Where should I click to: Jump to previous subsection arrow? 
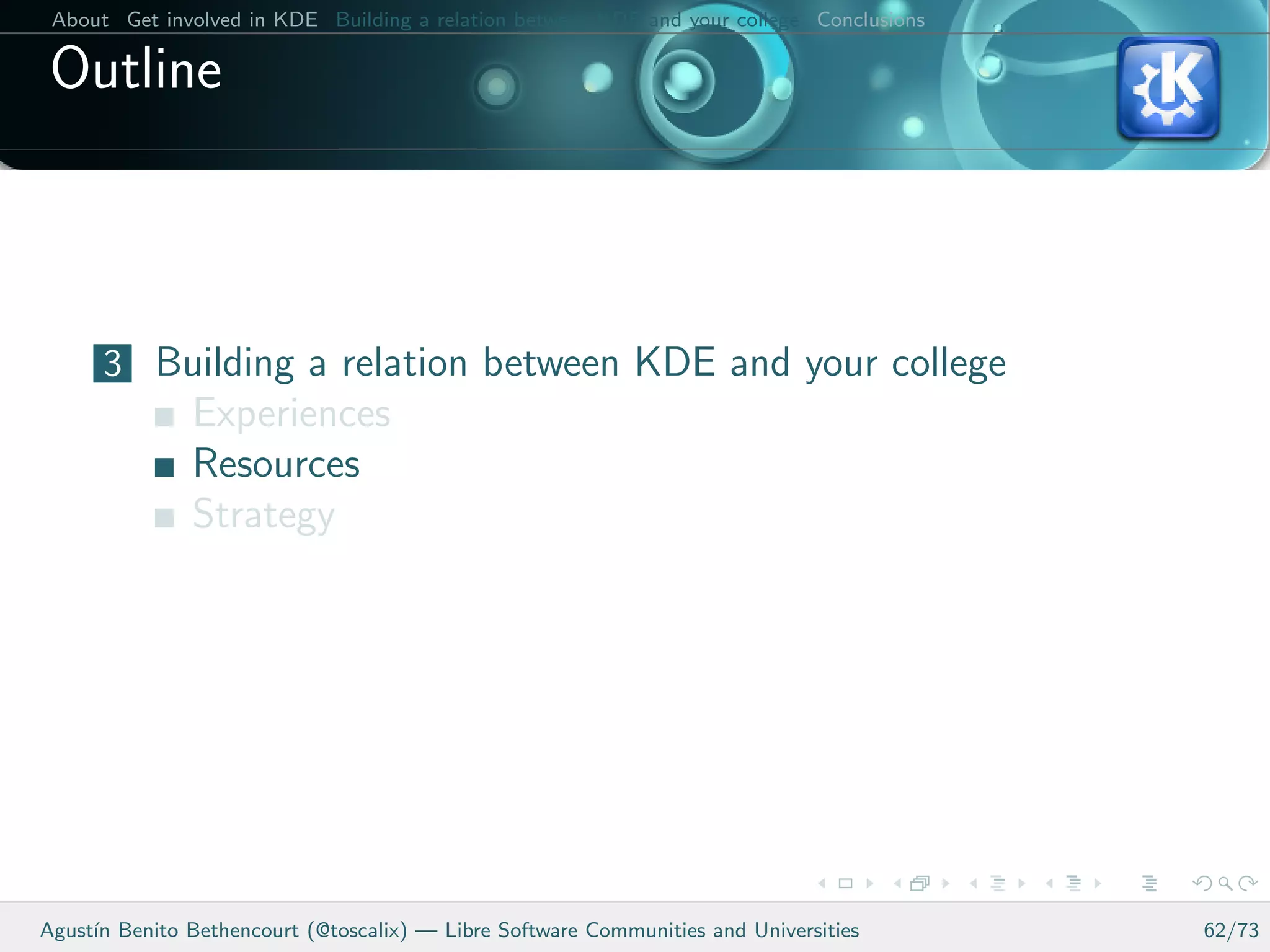click(973, 883)
